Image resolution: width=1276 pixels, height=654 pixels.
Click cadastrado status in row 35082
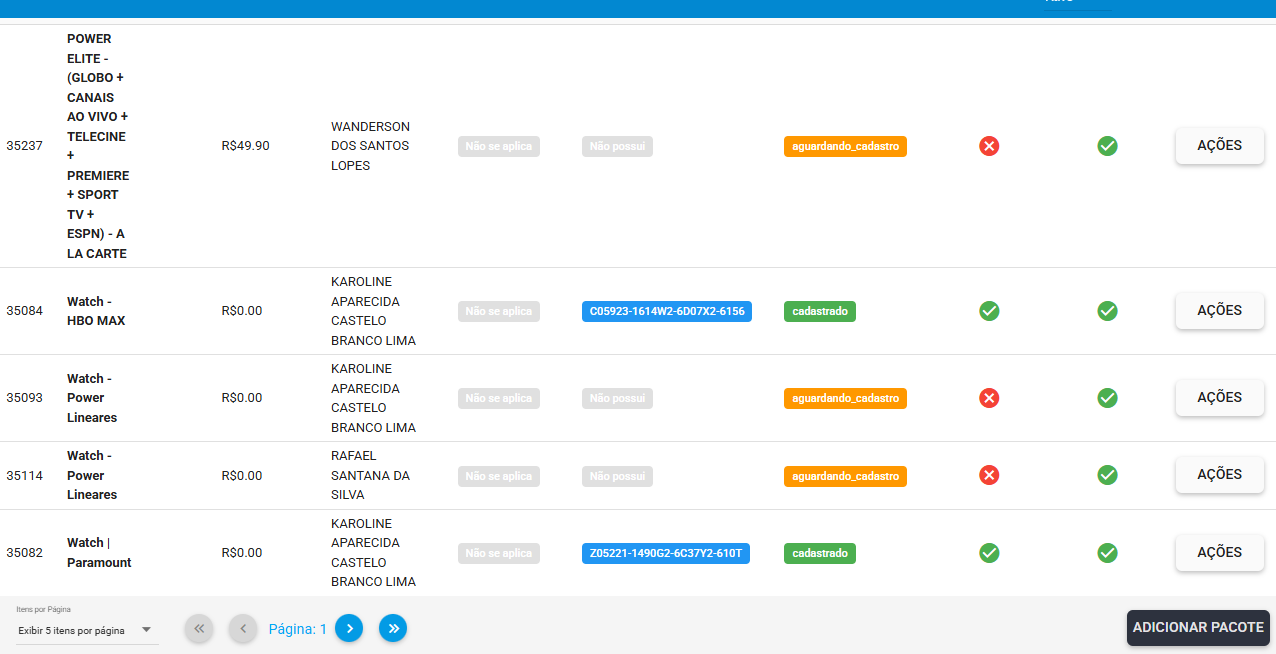point(820,553)
